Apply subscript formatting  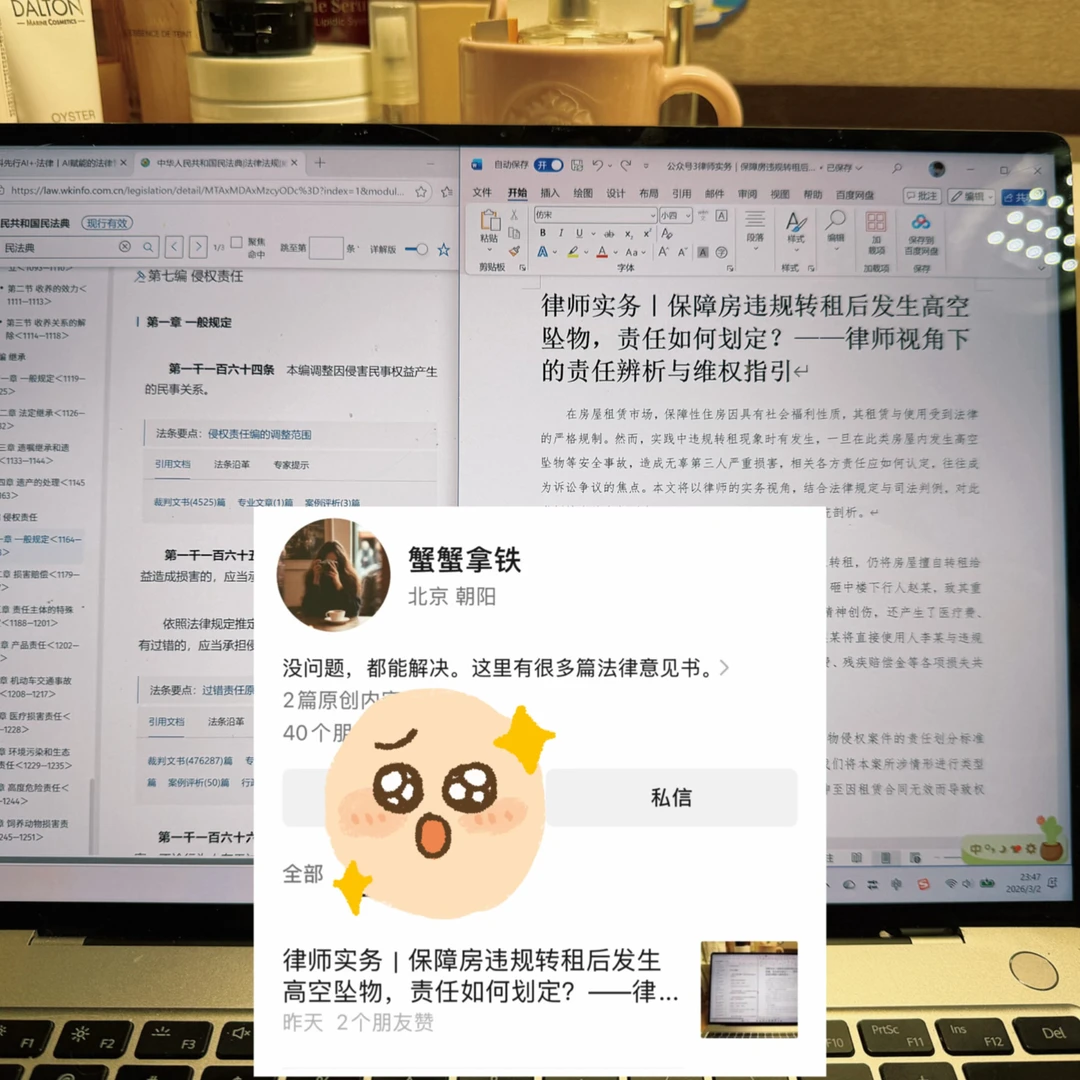[x=628, y=234]
